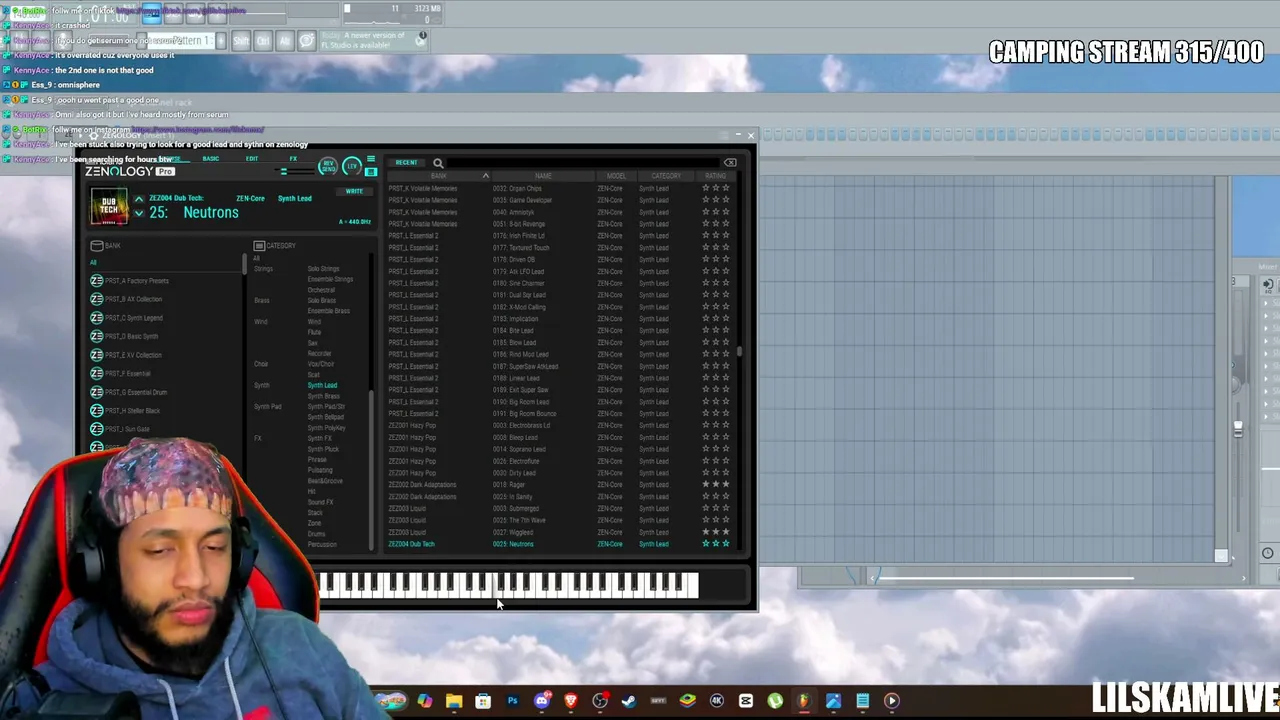Click the Dub Tech preset artwork thumbnail
Screen dimensions: 1280x720
pyautogui.click(x=109, y=208)
